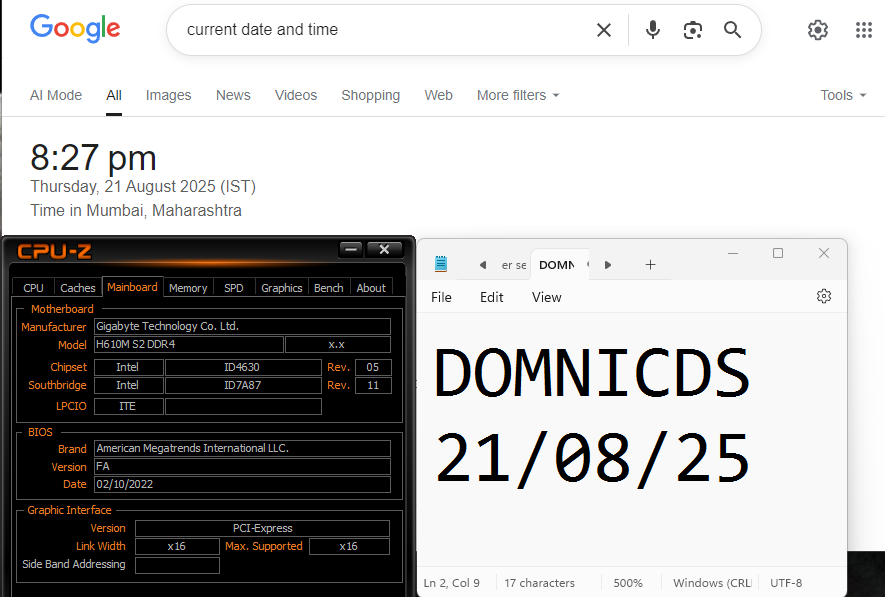Image resolution: width=885 pixels, height=597 pixels.
Task: Click the BIOS Date 02/10/2022 field
Action: click(x=242, y=485)
